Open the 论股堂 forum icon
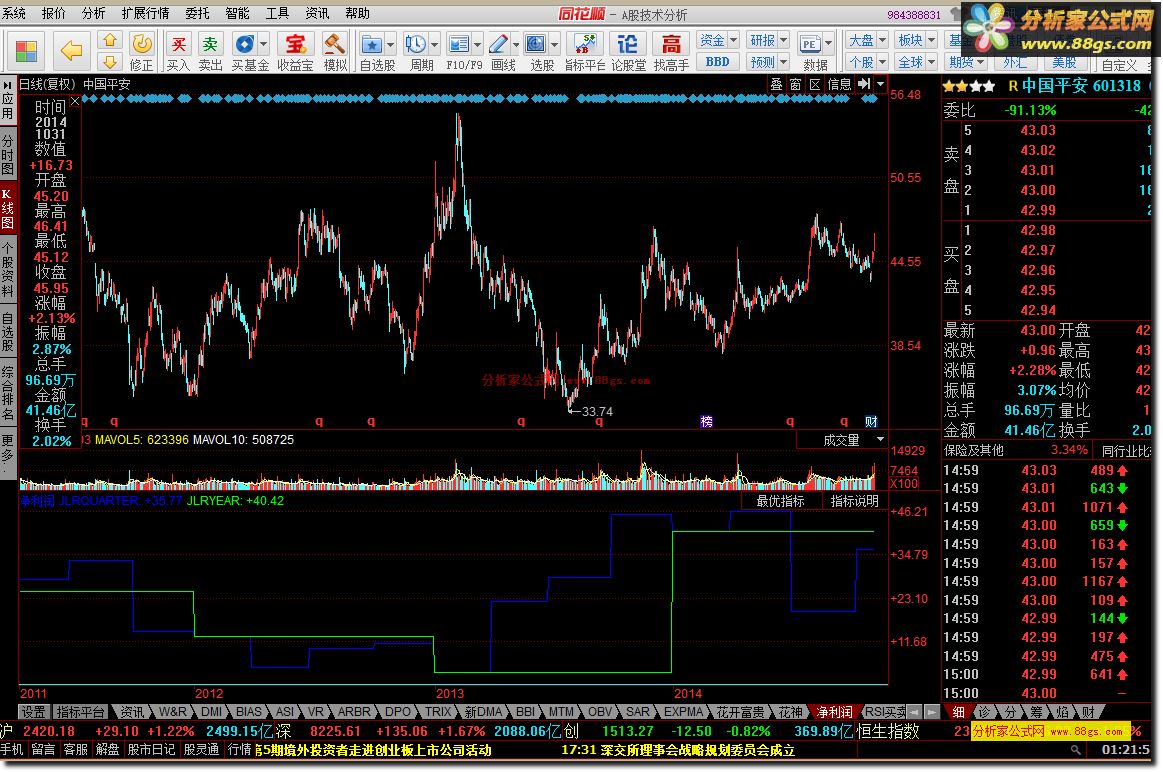The image size is (1163, 772). click(627, 44)
